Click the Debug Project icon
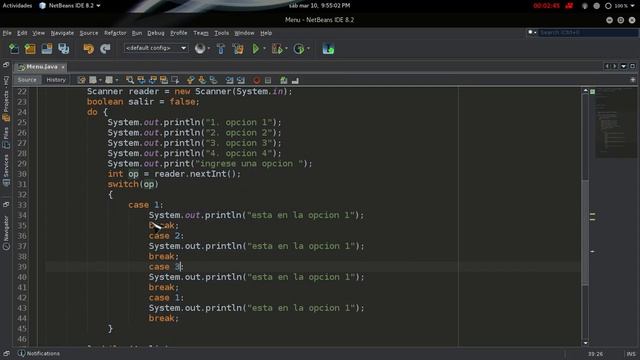The height and width of the screenshot is (360, 640). tap(277, 49)
